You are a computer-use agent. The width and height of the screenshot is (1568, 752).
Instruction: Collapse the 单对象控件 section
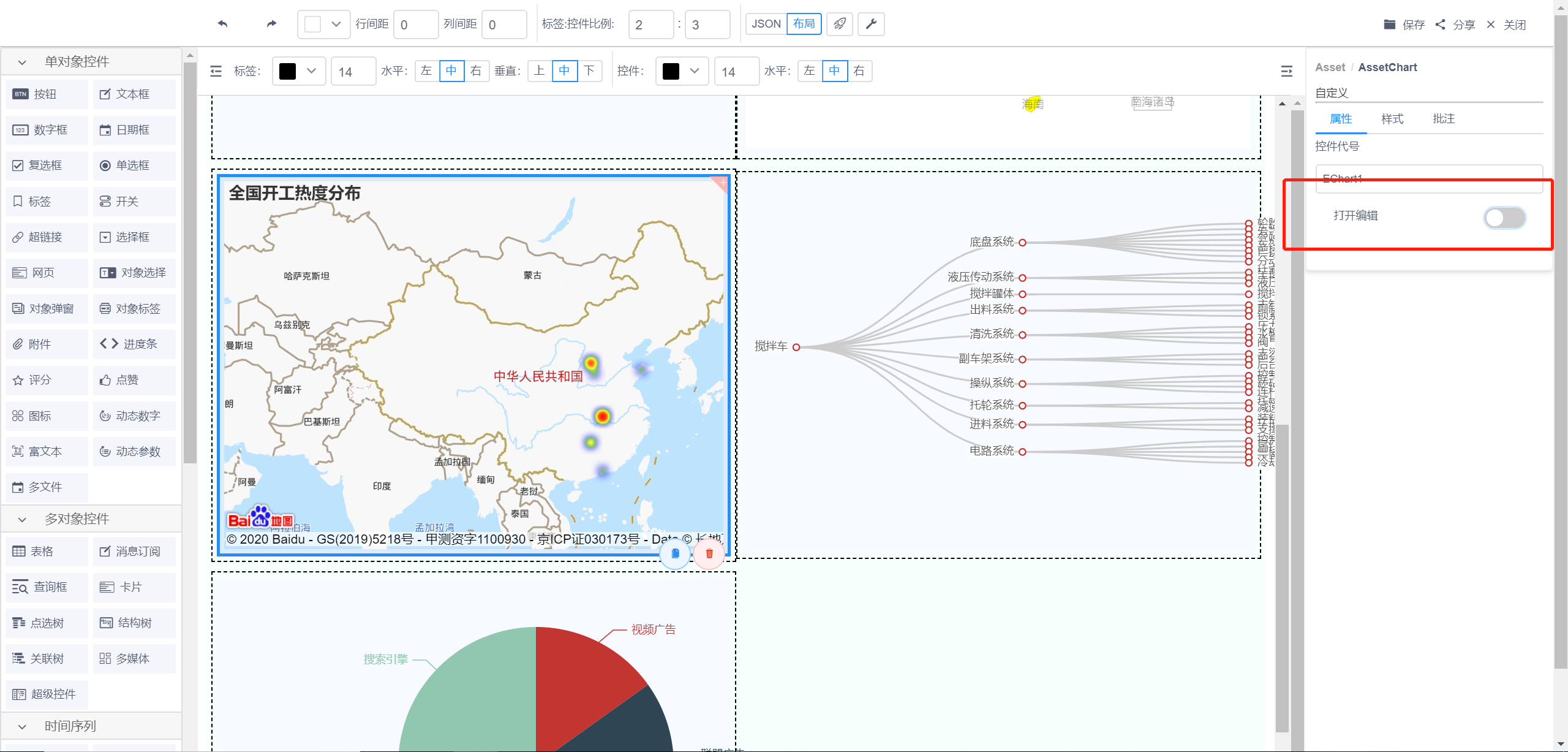(x=22, y=62)
